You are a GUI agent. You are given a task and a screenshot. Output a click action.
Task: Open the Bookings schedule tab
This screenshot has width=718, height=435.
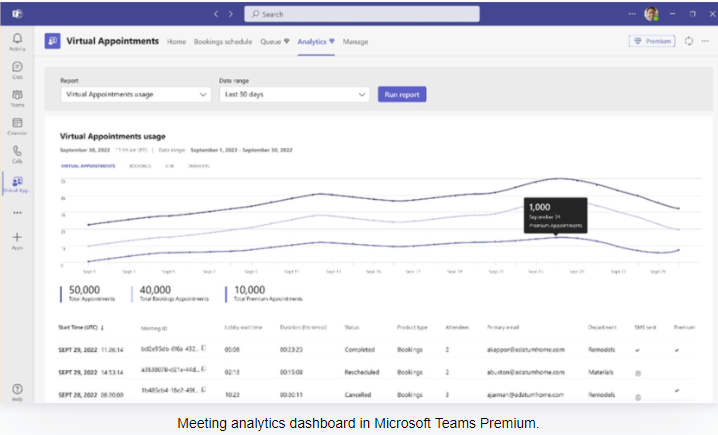coord(223,42)
